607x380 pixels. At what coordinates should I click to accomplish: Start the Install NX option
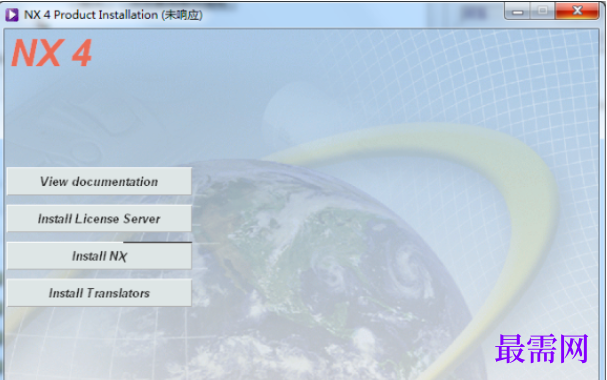99,256
